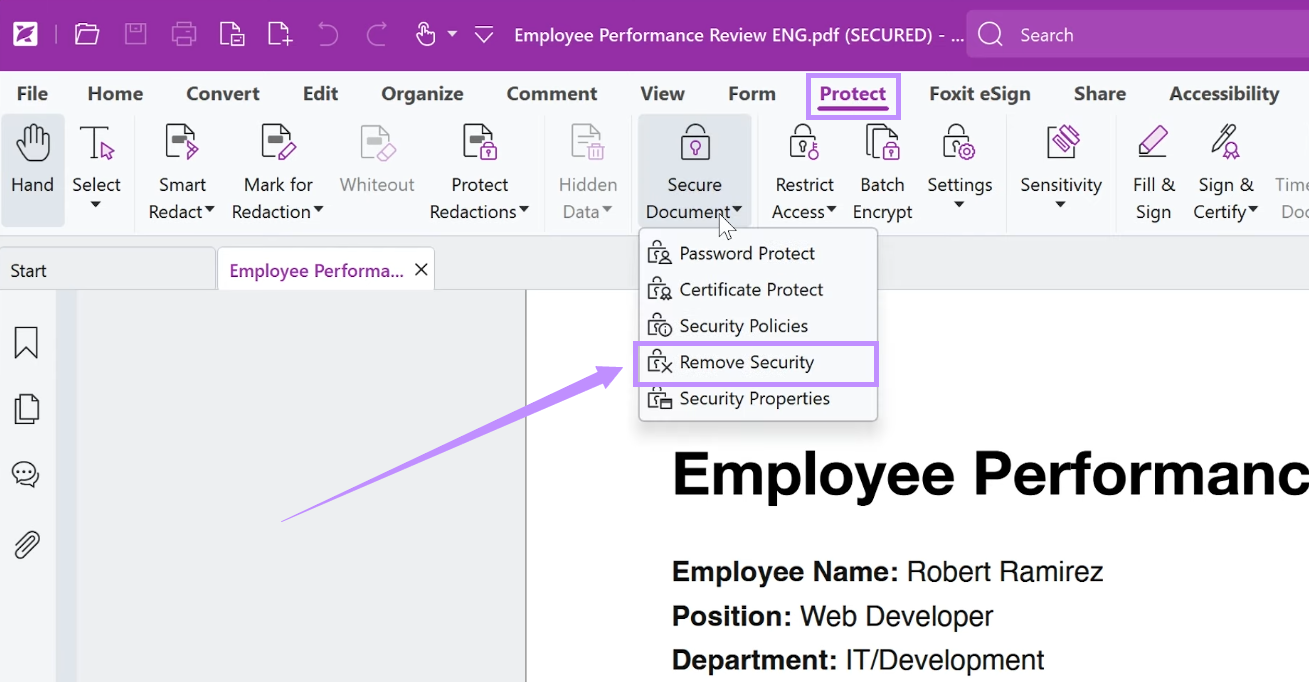Viewport: 1309px width, 682px height.
Task: Click the Print icon in title bar
Action: (x=184, y=35)
